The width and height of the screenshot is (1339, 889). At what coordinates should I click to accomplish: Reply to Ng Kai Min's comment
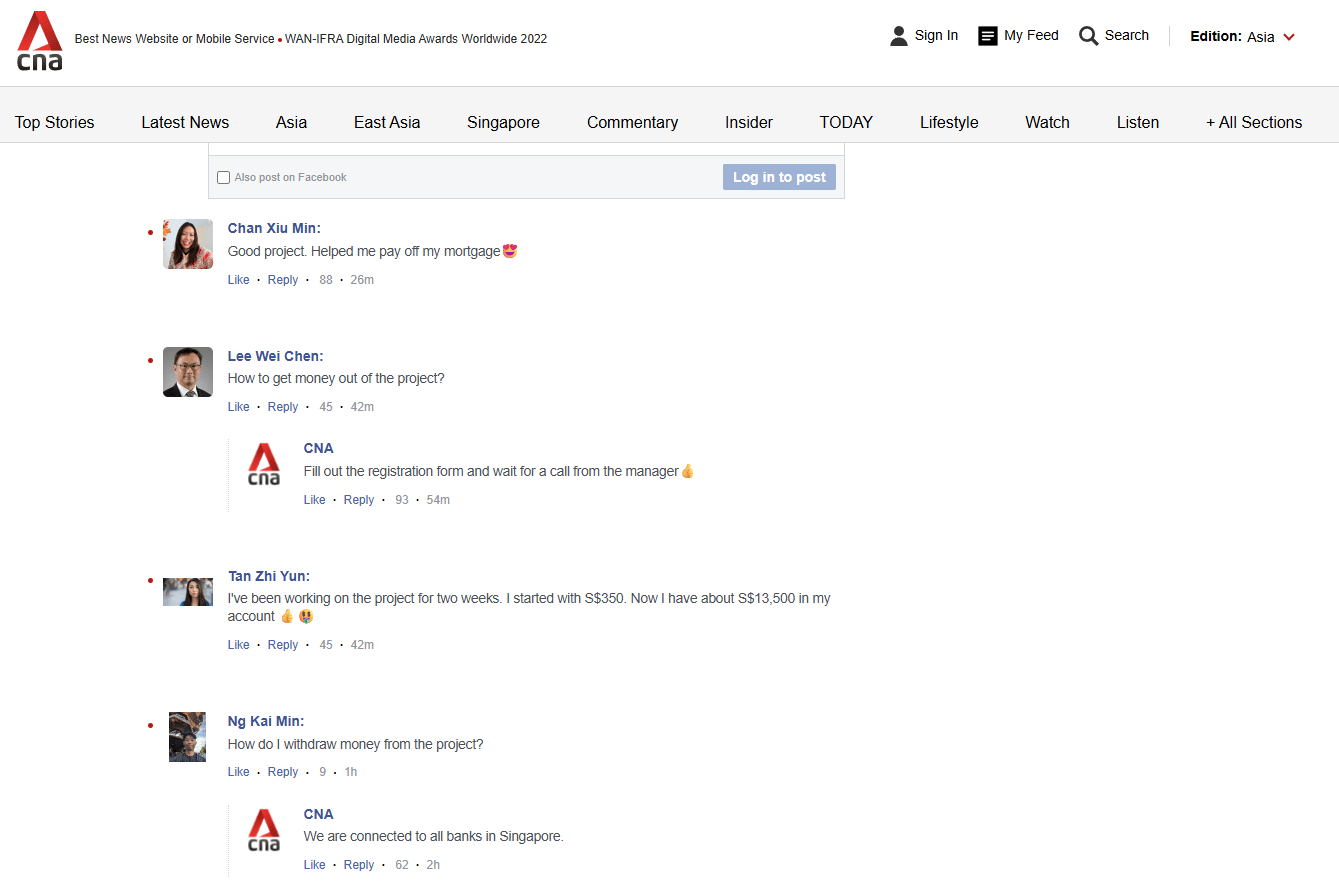(282, 771)
